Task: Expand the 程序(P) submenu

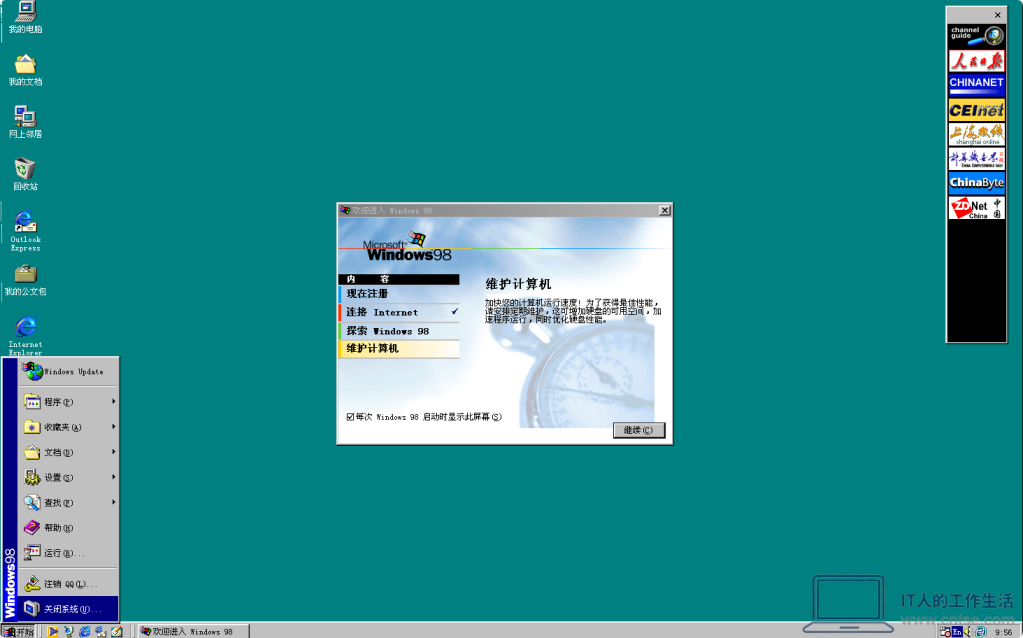Action: click(69, 402)
